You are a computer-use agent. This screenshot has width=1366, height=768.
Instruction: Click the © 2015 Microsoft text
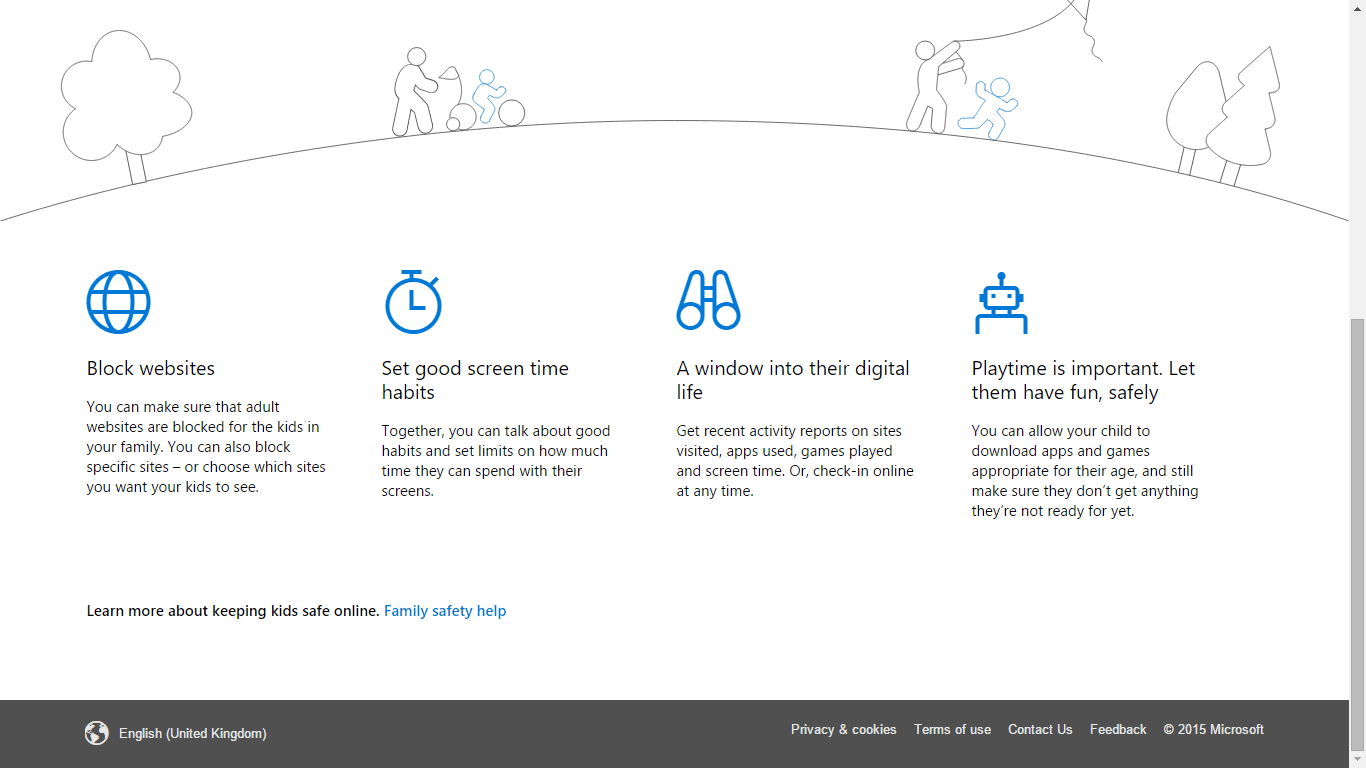pyautogui.click(x=1213, y=730)
